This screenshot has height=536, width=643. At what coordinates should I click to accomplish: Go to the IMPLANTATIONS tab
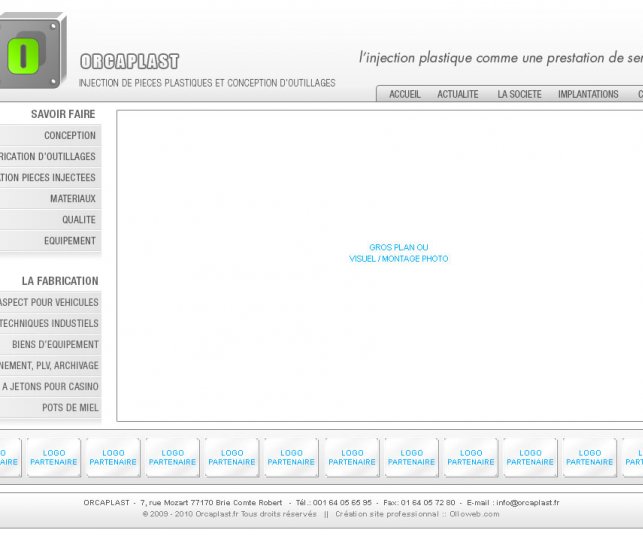point(588,94)
